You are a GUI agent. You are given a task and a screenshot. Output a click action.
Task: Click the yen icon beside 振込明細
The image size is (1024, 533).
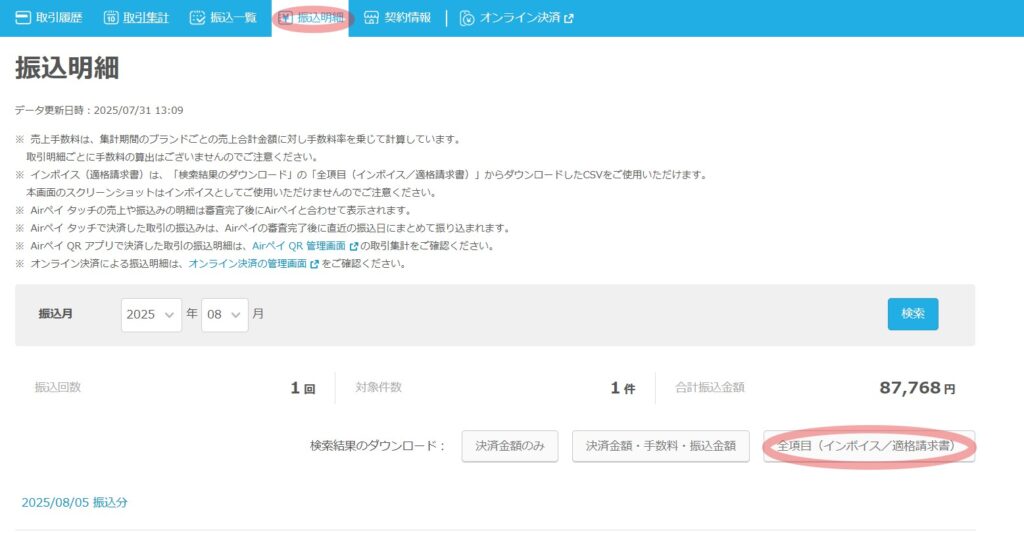pyautogui.click(x=286, y=18)
